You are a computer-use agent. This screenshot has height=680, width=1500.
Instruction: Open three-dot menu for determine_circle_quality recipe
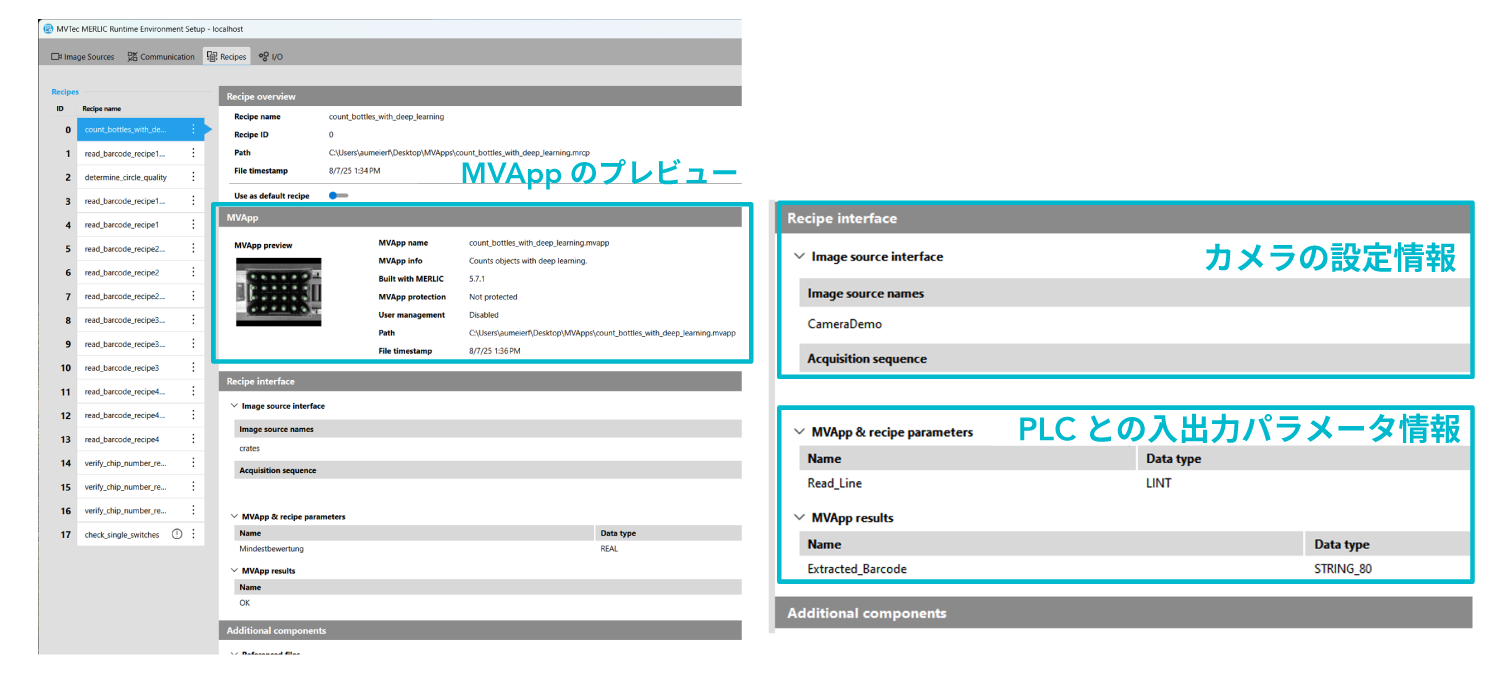[x=193, y=177]
